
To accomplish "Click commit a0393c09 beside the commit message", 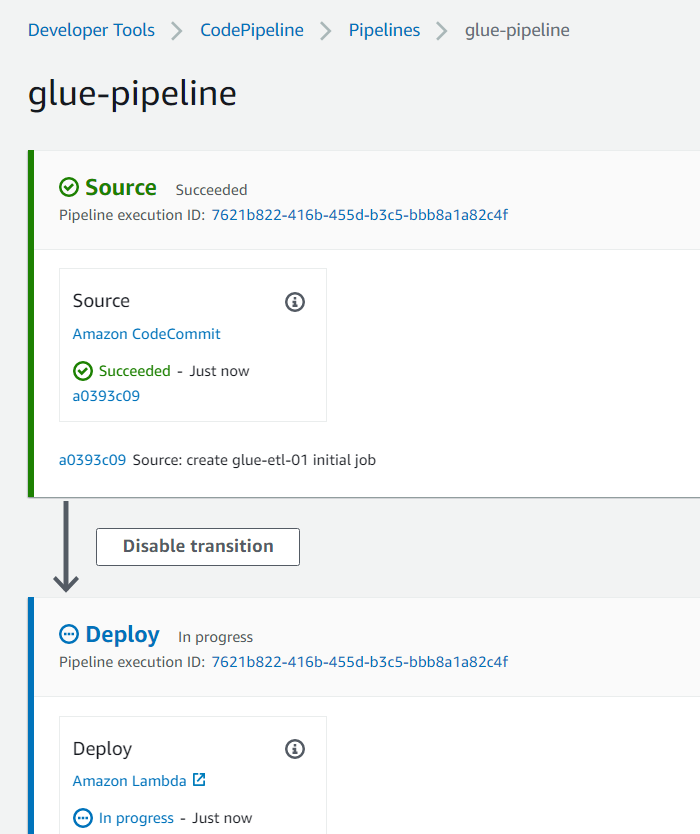I will click(92, 460).
